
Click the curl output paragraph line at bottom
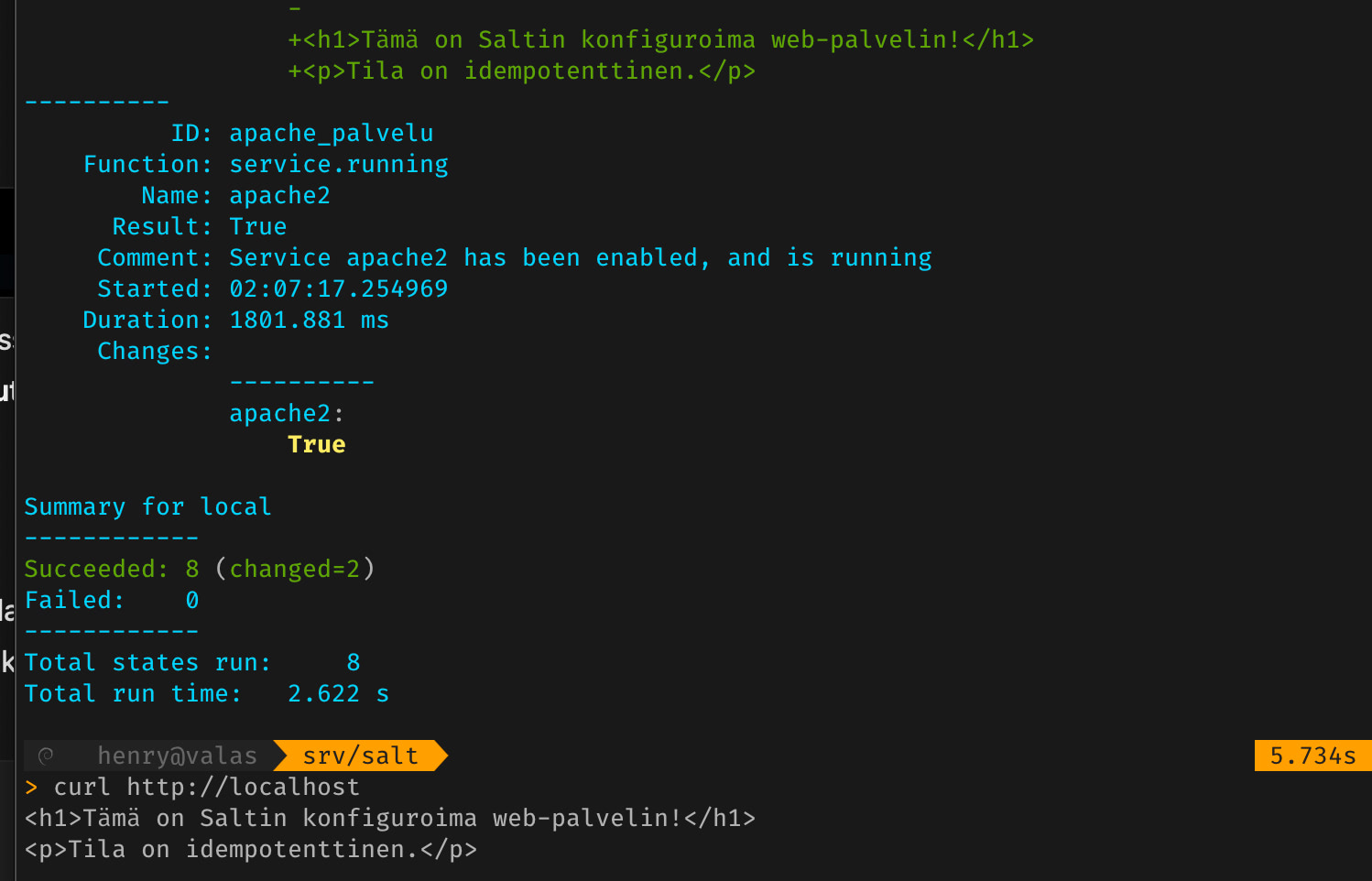tap(250, 849)
